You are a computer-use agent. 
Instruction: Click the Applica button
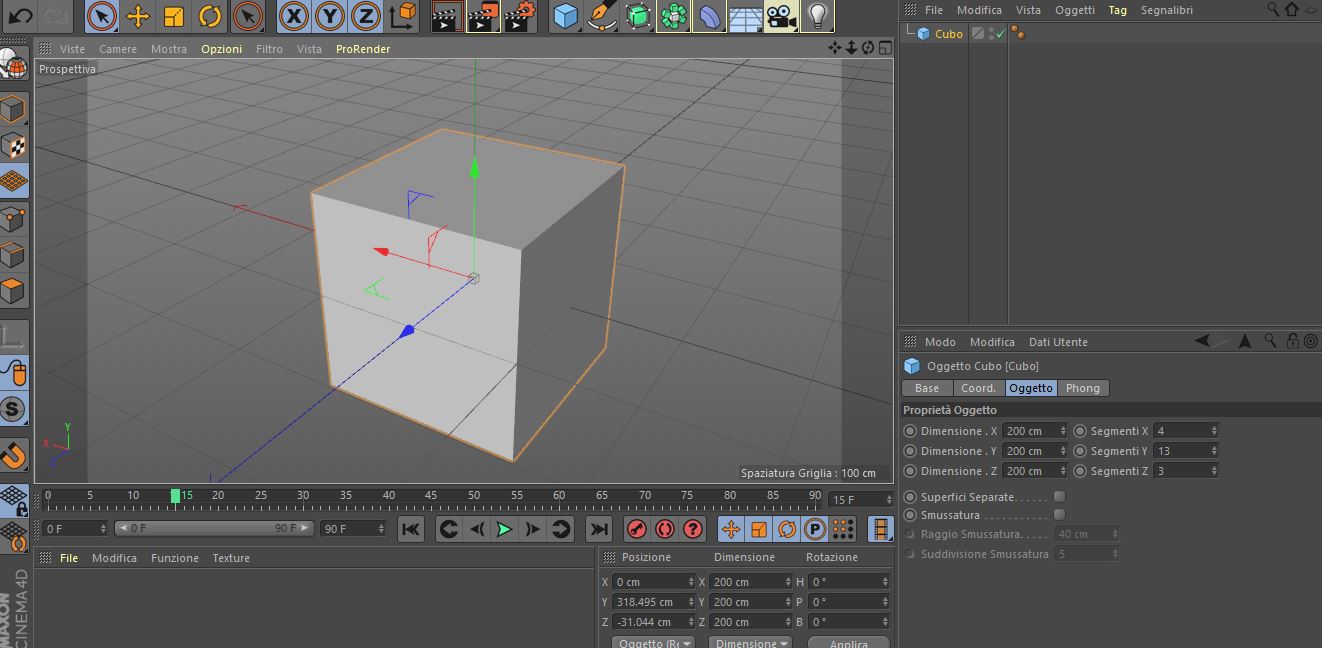pos(849,643)
